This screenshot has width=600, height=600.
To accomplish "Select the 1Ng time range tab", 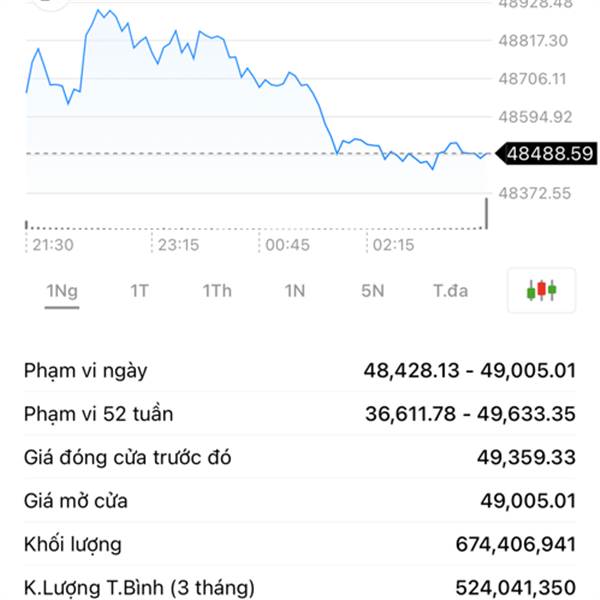I will pyautogui.click(x=62, y=291).
